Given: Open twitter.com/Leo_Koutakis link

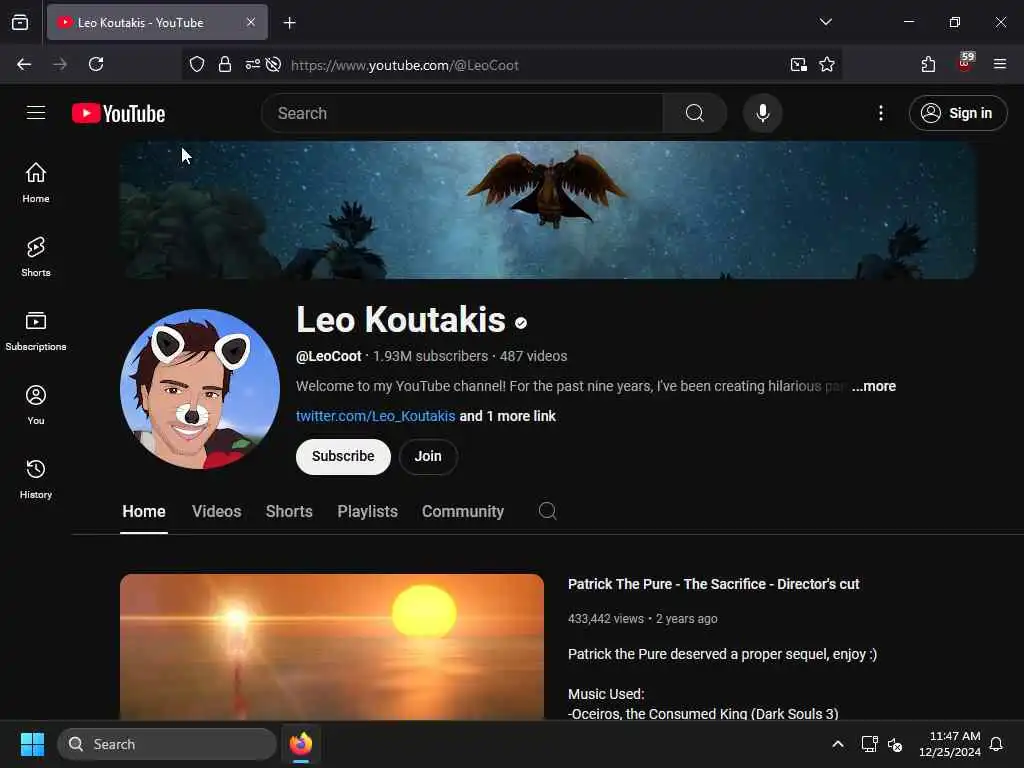Looking at the screenshot, I should click(x=376, y=416).
